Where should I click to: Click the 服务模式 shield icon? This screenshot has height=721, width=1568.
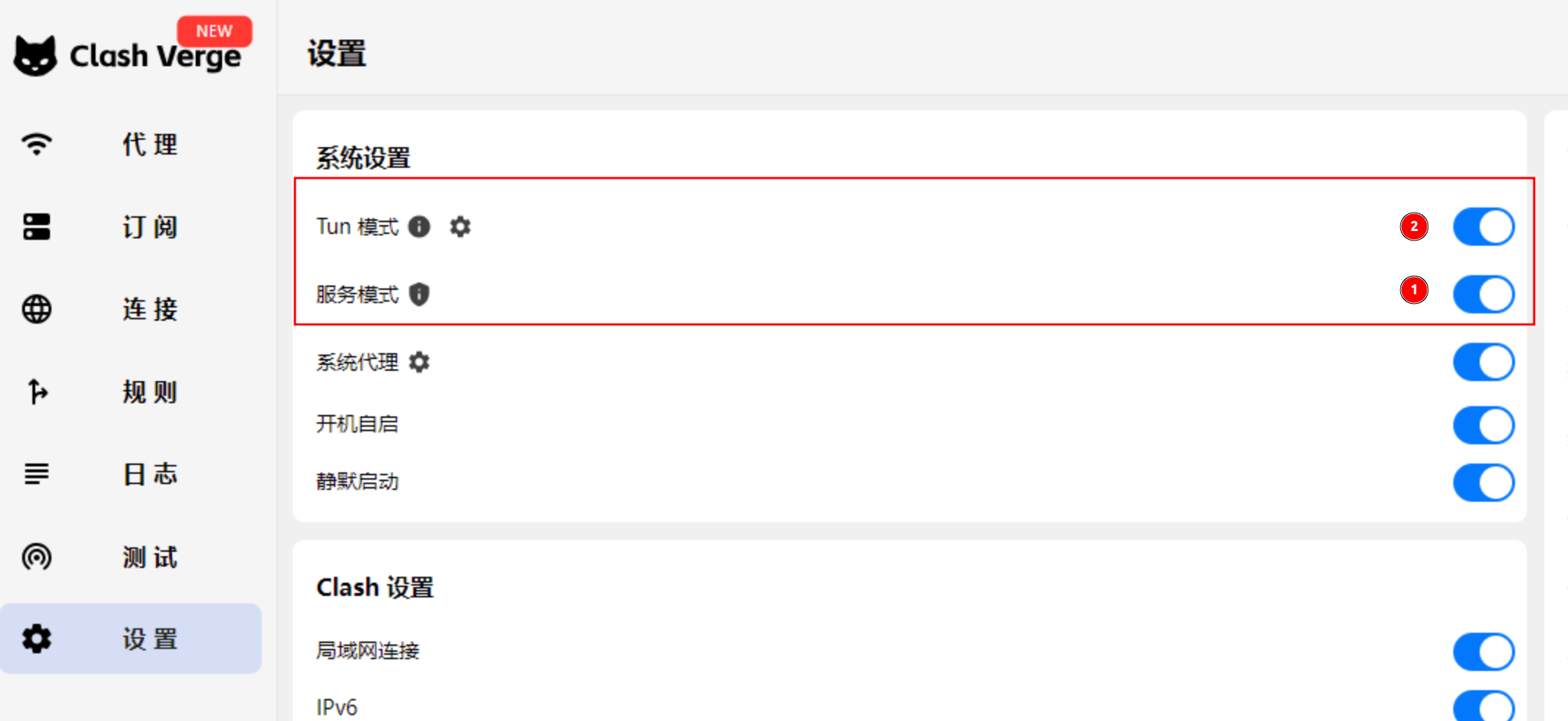point(419,294)
